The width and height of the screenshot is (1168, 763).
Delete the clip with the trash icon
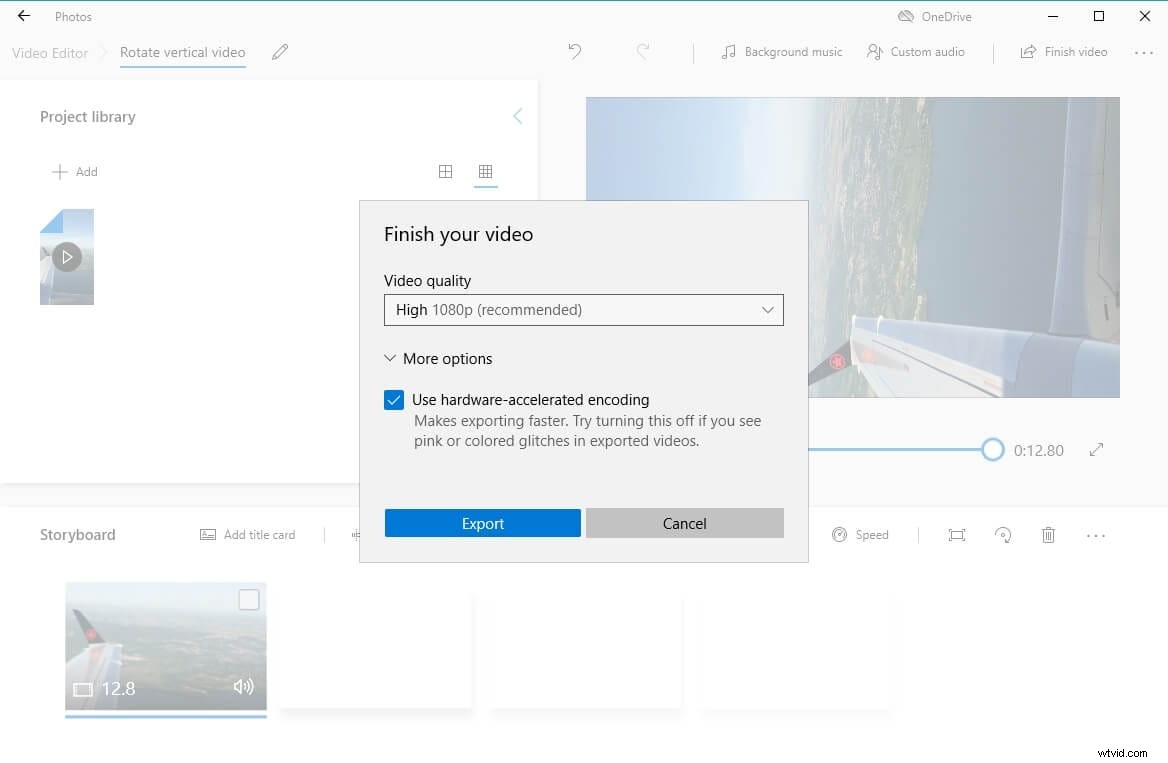pos(1048,534)
